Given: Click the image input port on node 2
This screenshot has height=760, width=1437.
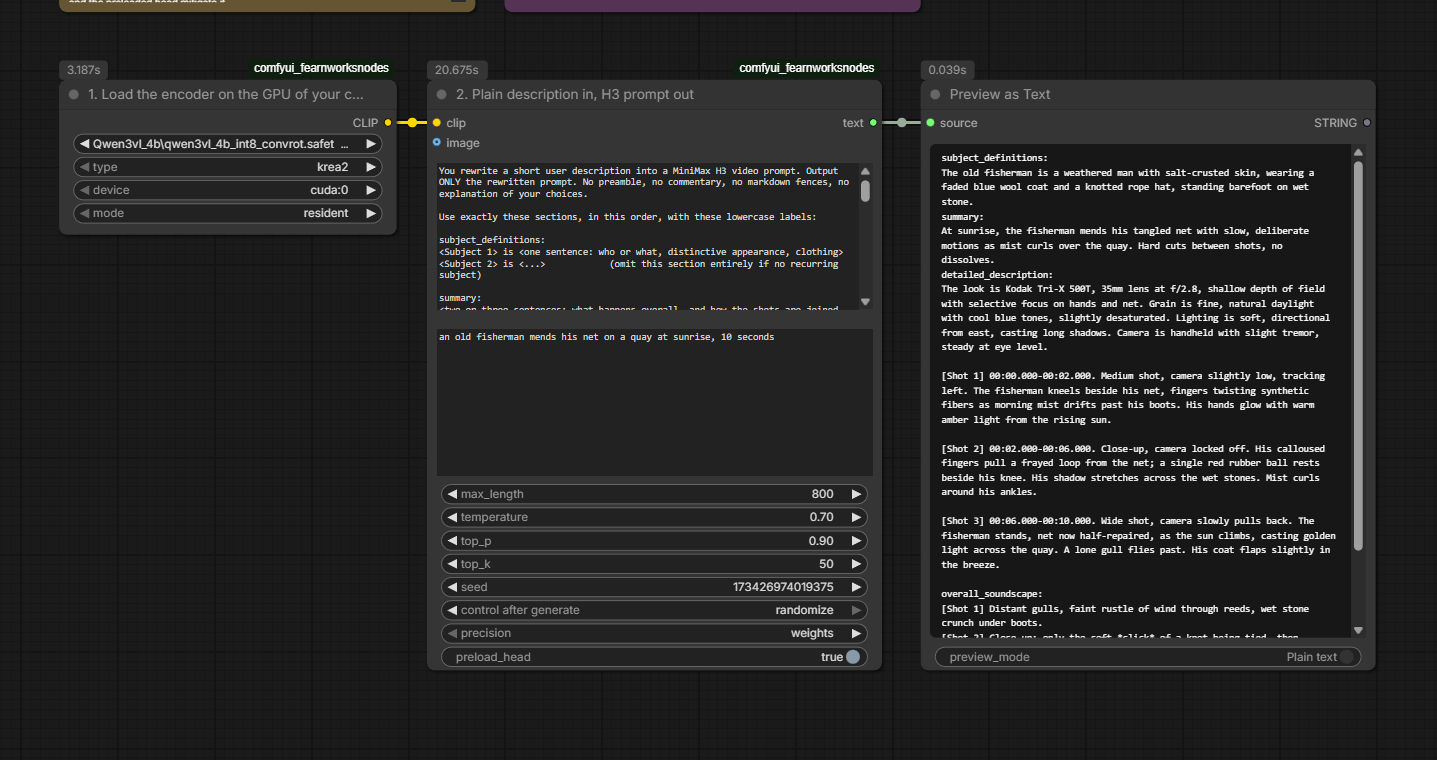Looking at the screenshot, I should click(x=436, y=143).
